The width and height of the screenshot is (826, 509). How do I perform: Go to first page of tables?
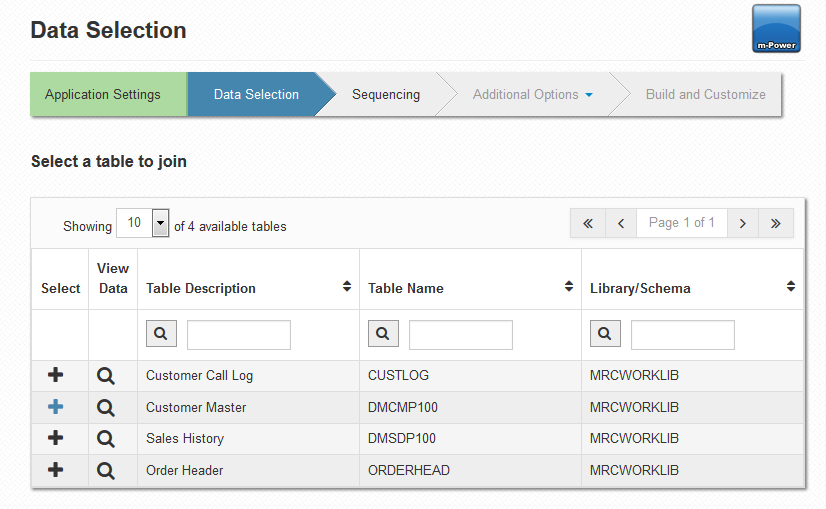588,223
